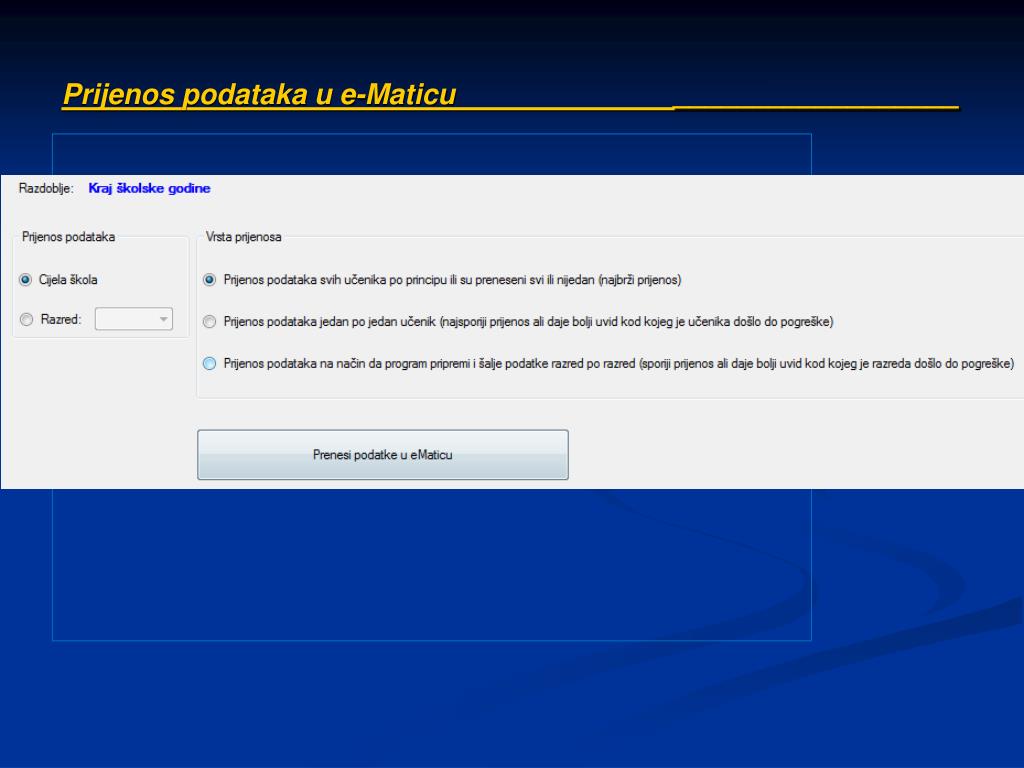
Task: Open the Razred class dropdown
Action: [134, 319]
